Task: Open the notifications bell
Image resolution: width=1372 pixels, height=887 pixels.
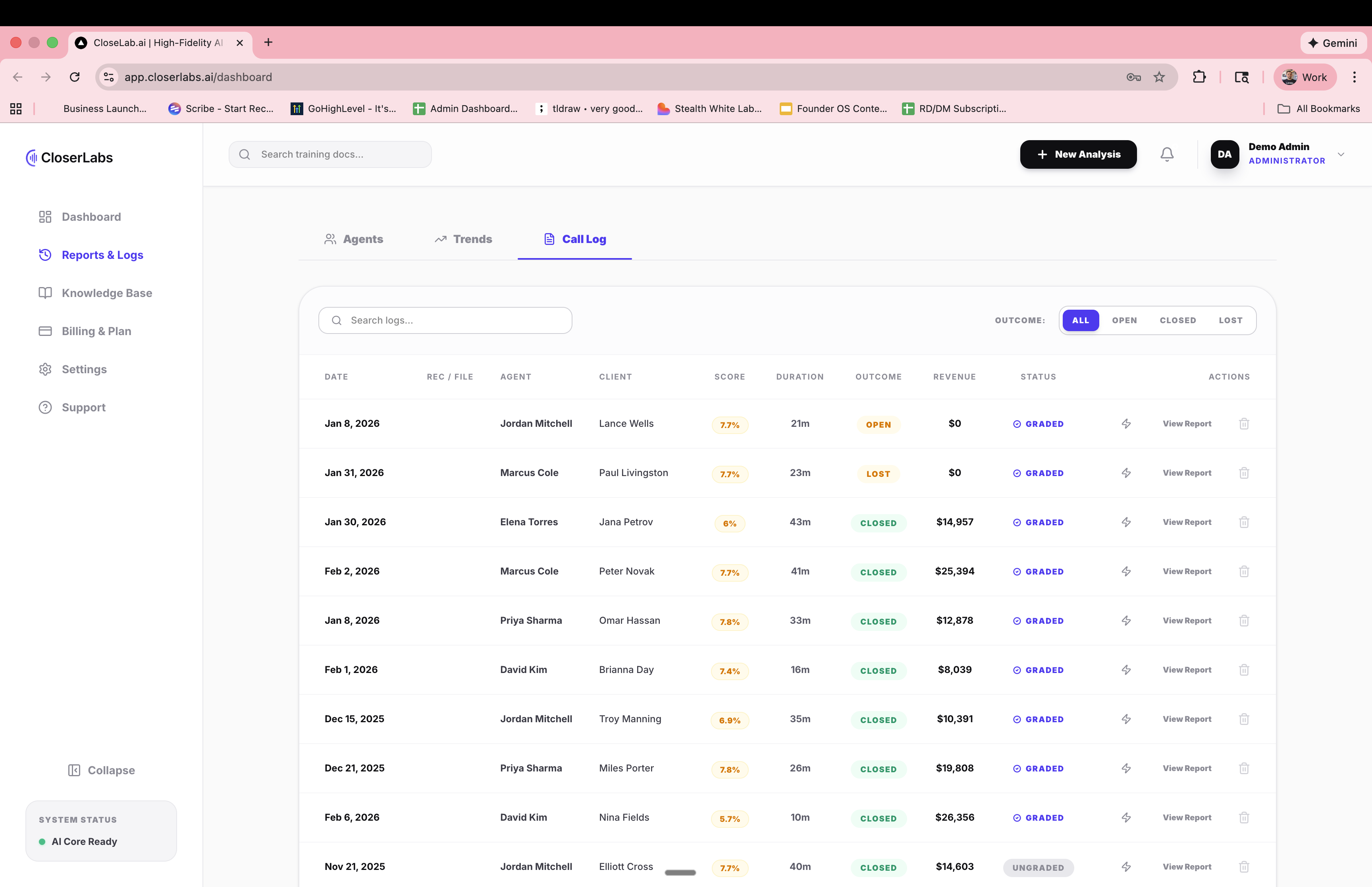Action: tap(1166, 154)
